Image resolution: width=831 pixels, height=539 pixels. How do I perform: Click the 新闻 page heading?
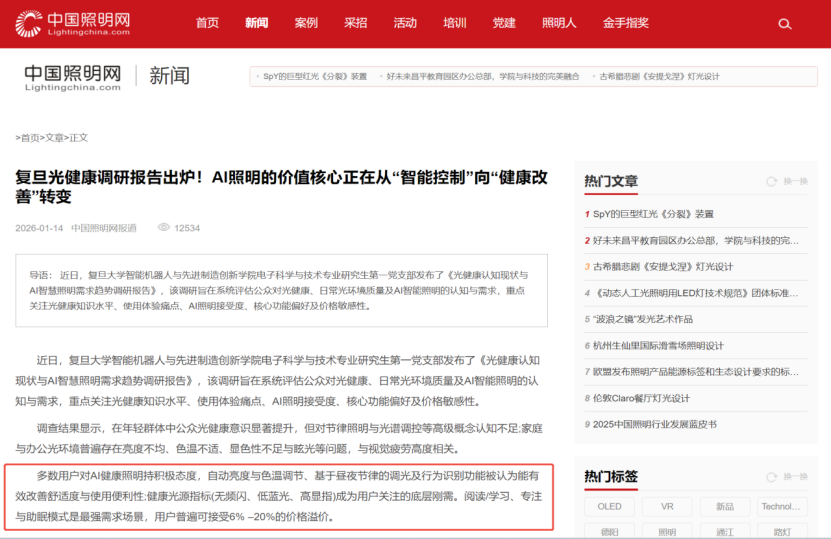pyautogui.click(x=169, y=75)
